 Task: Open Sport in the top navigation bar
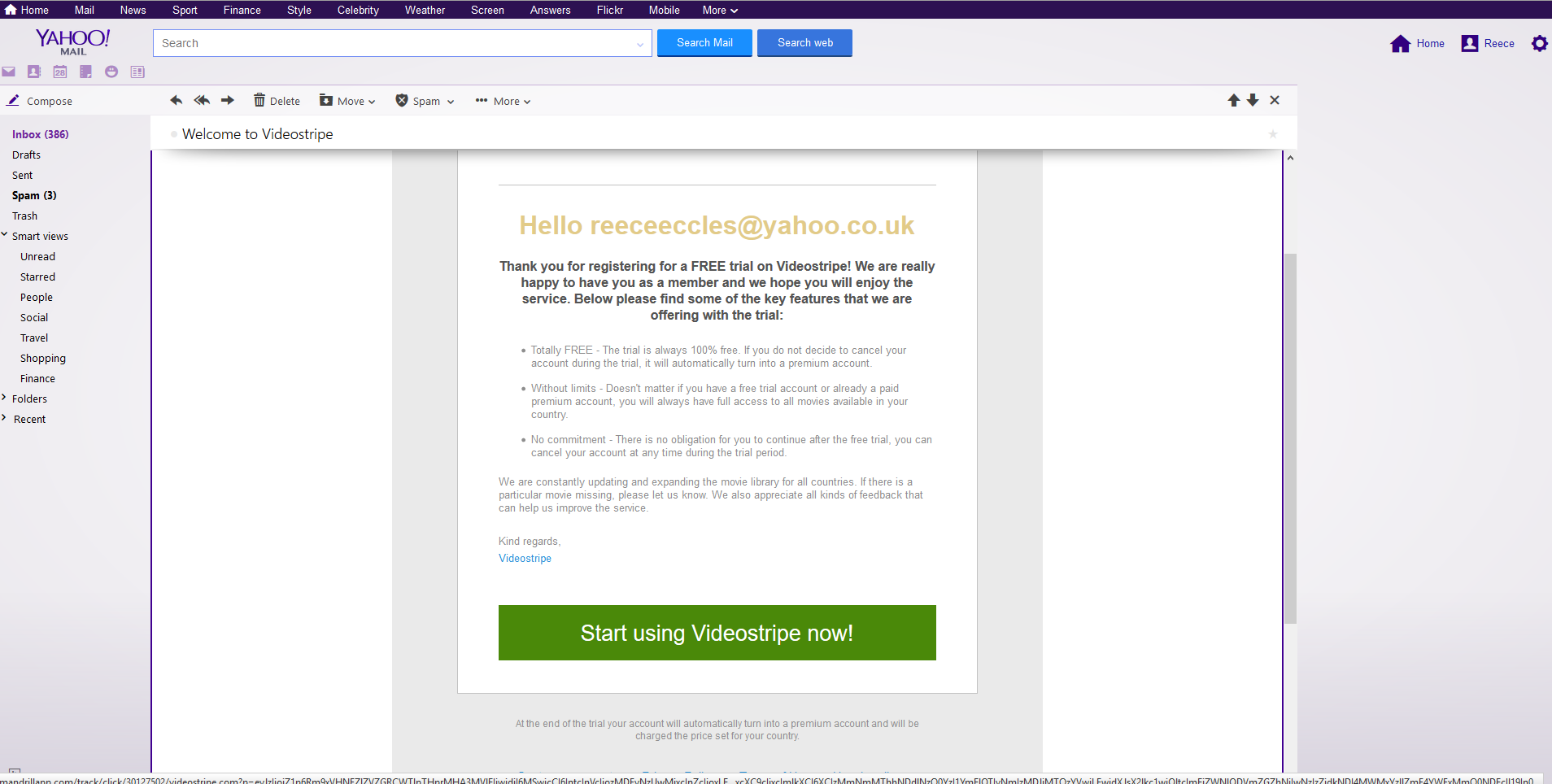click(185, 10)
